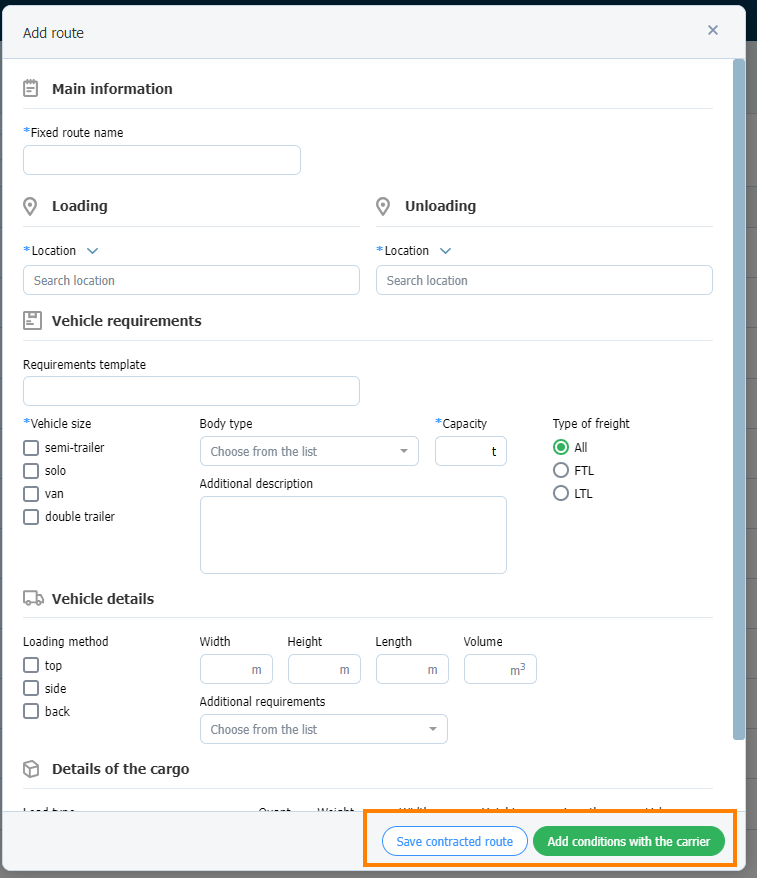Click the Capacity tonnage field
Image resolution: width=757 pixels, height=878 pixels.
tap(471, 451)
